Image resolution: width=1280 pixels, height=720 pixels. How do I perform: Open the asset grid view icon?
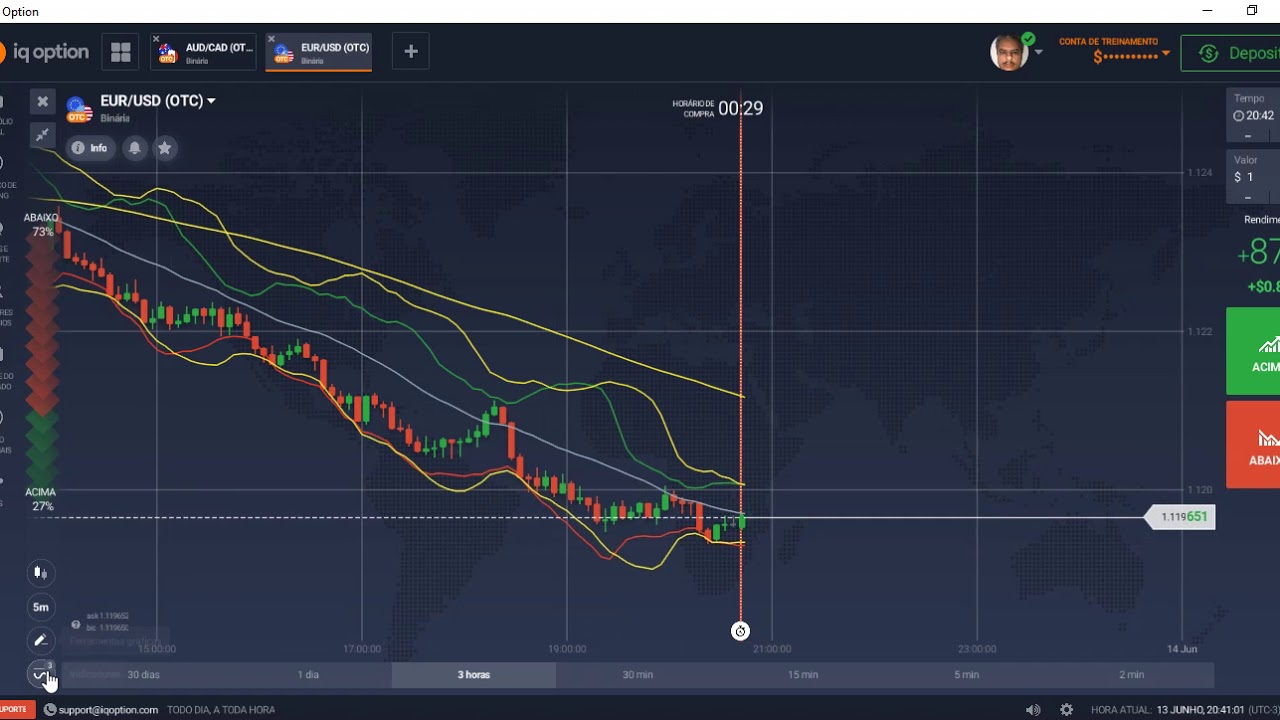click(121, 52)
